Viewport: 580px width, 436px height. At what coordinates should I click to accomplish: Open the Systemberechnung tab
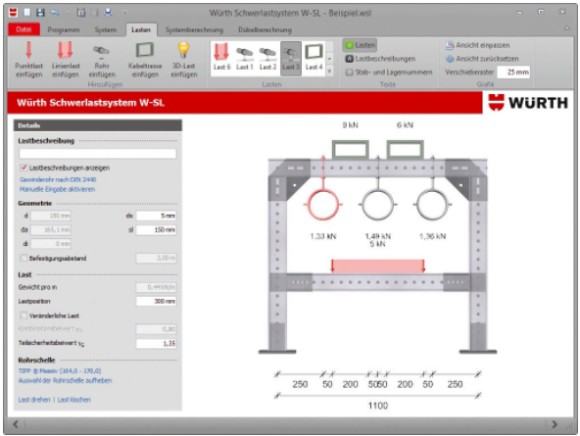click(x=194, y=30)
